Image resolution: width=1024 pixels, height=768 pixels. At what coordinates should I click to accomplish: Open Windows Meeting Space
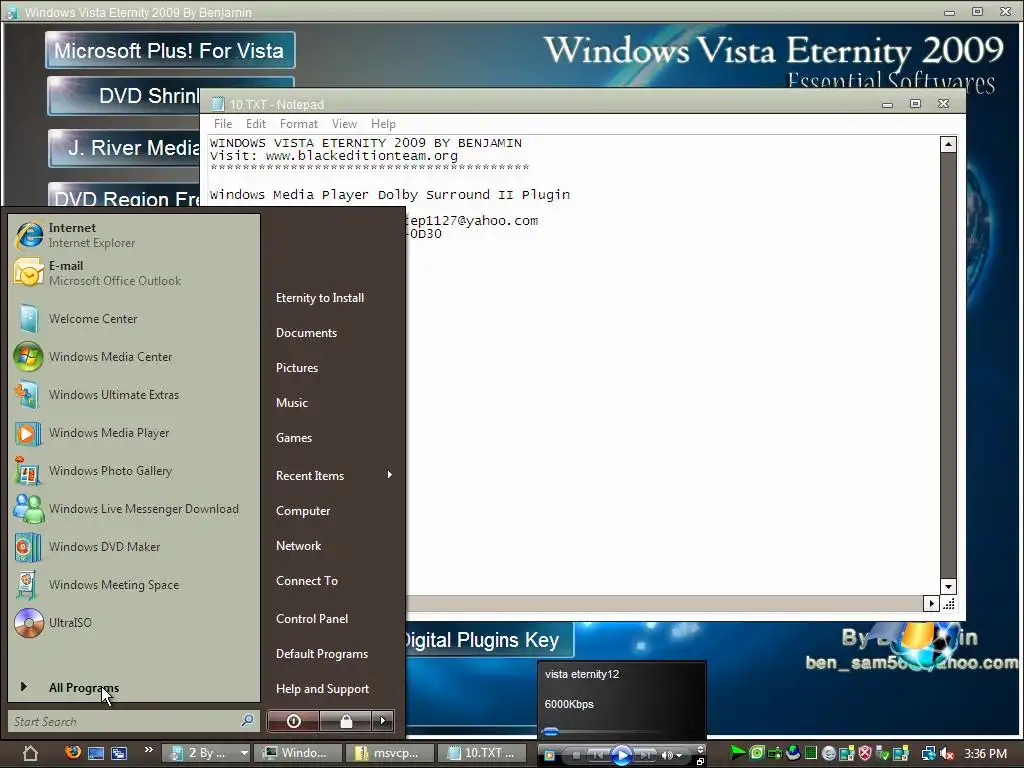coord(134,584)
